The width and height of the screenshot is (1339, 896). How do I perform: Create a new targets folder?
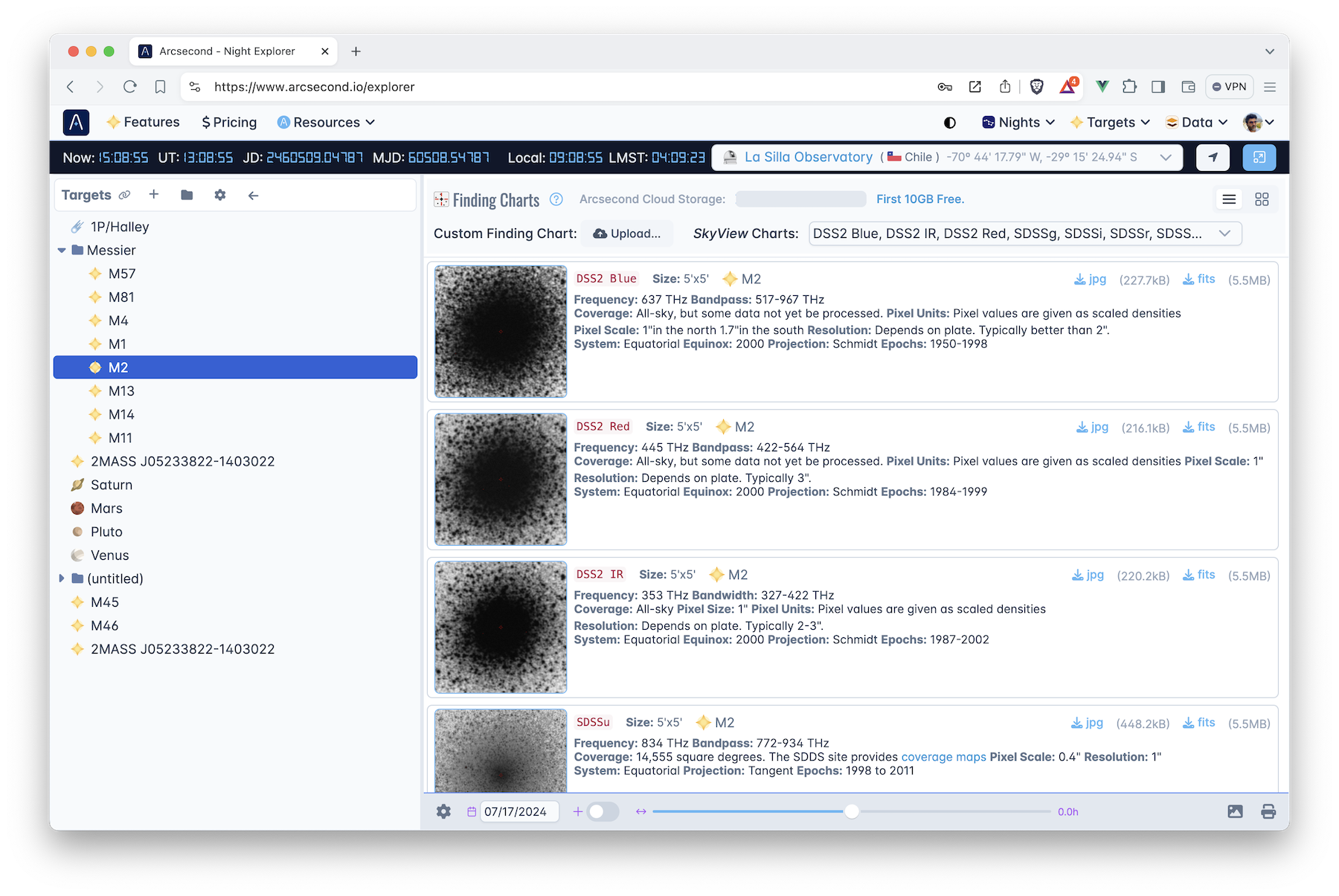(x=187, y=195)
